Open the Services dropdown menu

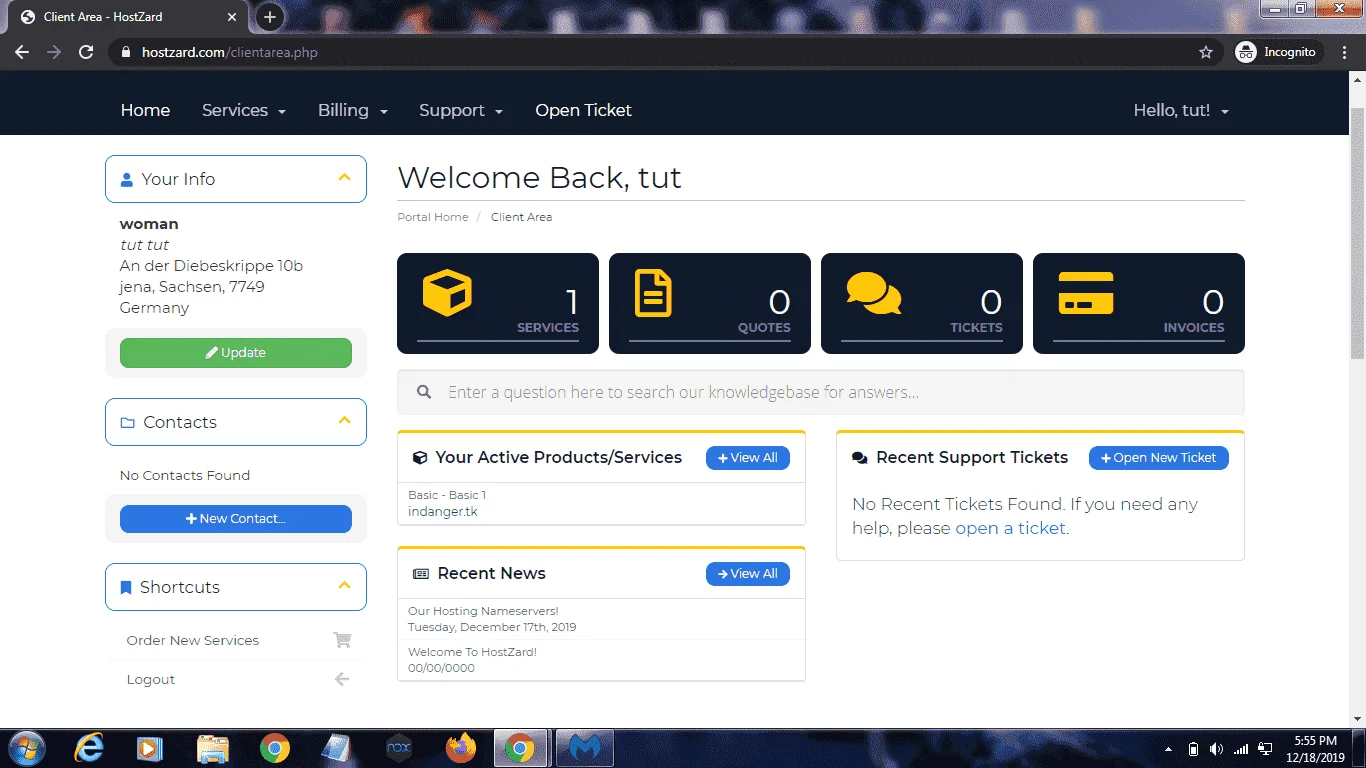click(x=244, y=110)
